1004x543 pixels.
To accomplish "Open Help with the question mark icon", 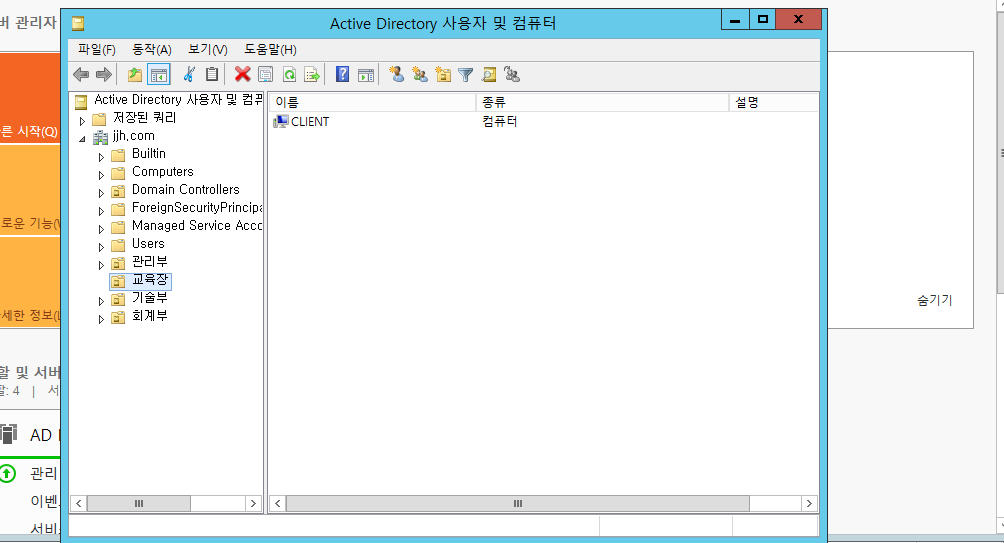I will click(x=343, y=75).
